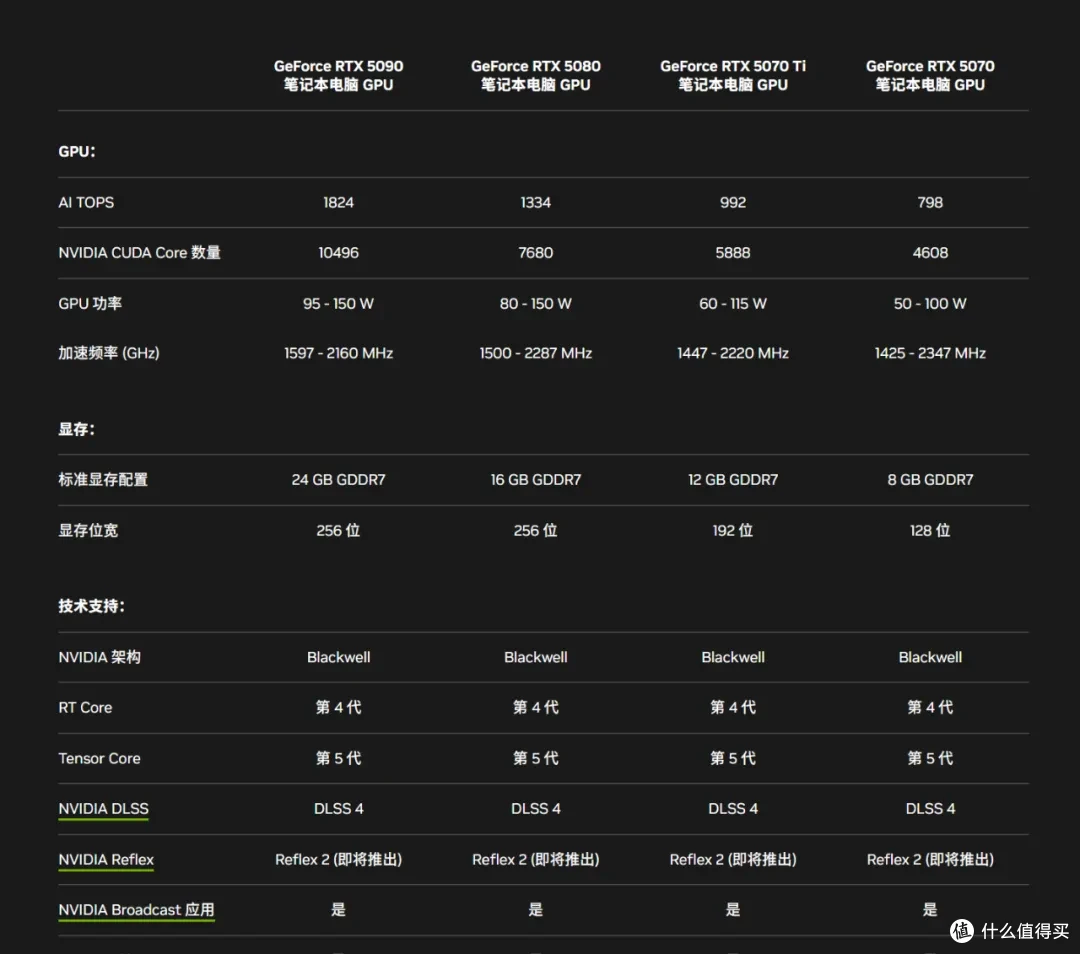Select the 8 GB GDDR7 memory cell

930,480
